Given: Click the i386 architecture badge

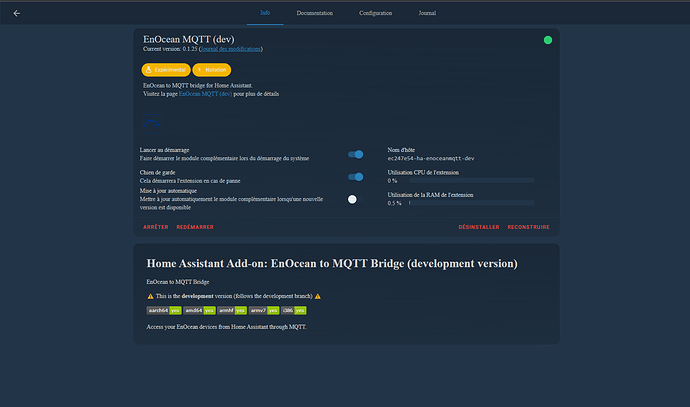Looking at the screenshot, I should tap(294, 310).
